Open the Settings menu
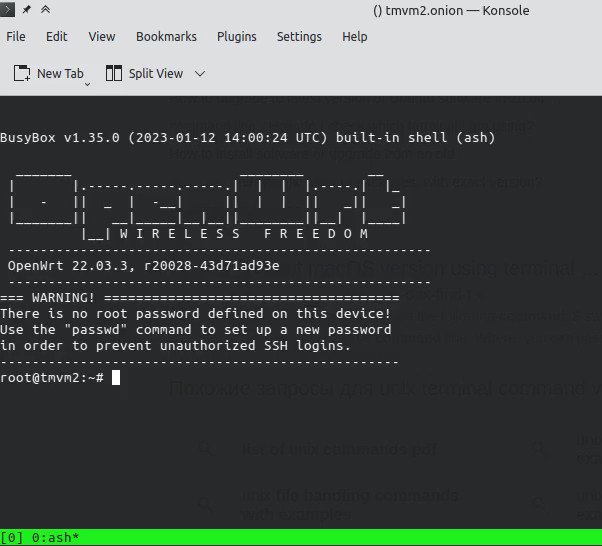Image resolution: width=602 pixels, height=546 pixels. click(x=299, y=36)
